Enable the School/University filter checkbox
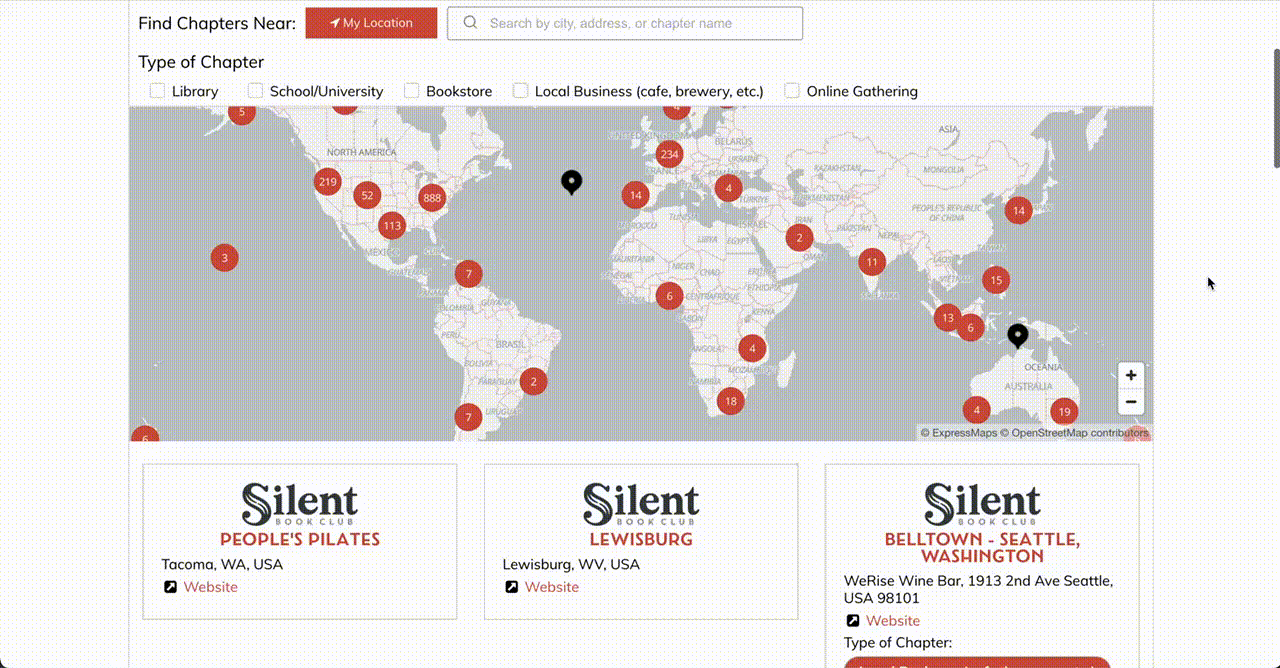 255,91
